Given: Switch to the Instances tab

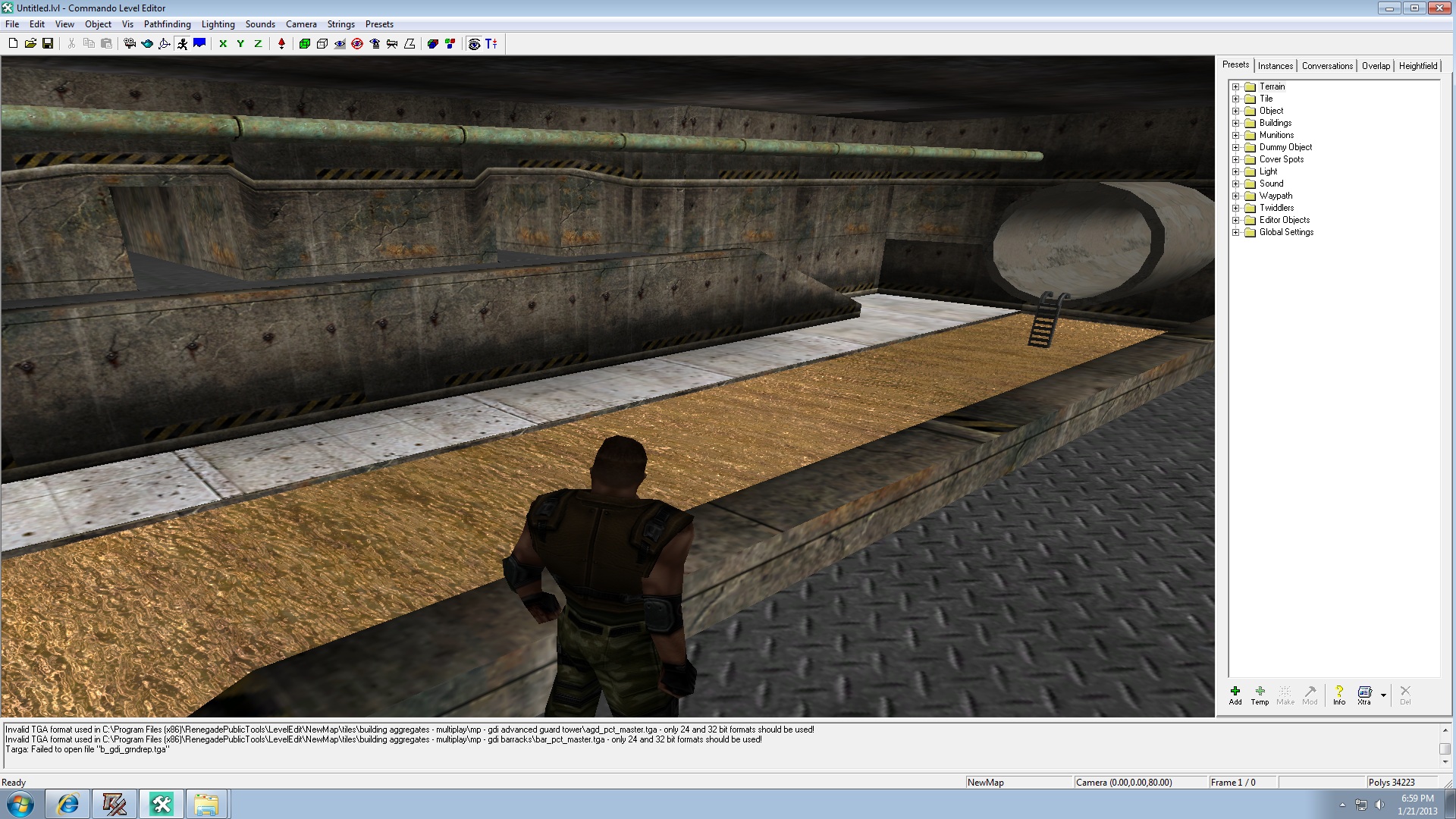Looking at the screenshot, I should coord(1275,66).
